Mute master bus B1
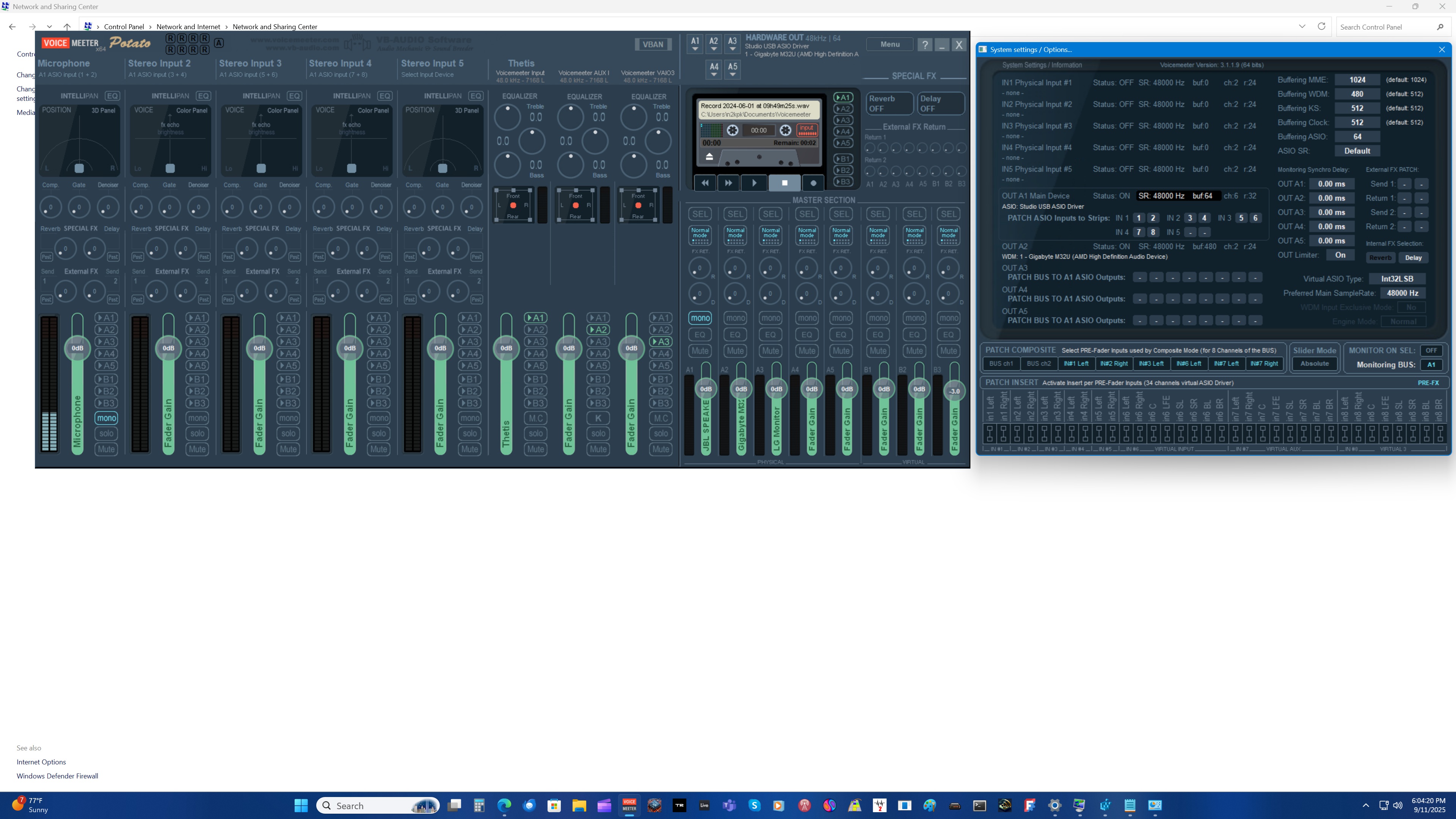This screenshot has height=819, width=1456. [x=878, y=350]
